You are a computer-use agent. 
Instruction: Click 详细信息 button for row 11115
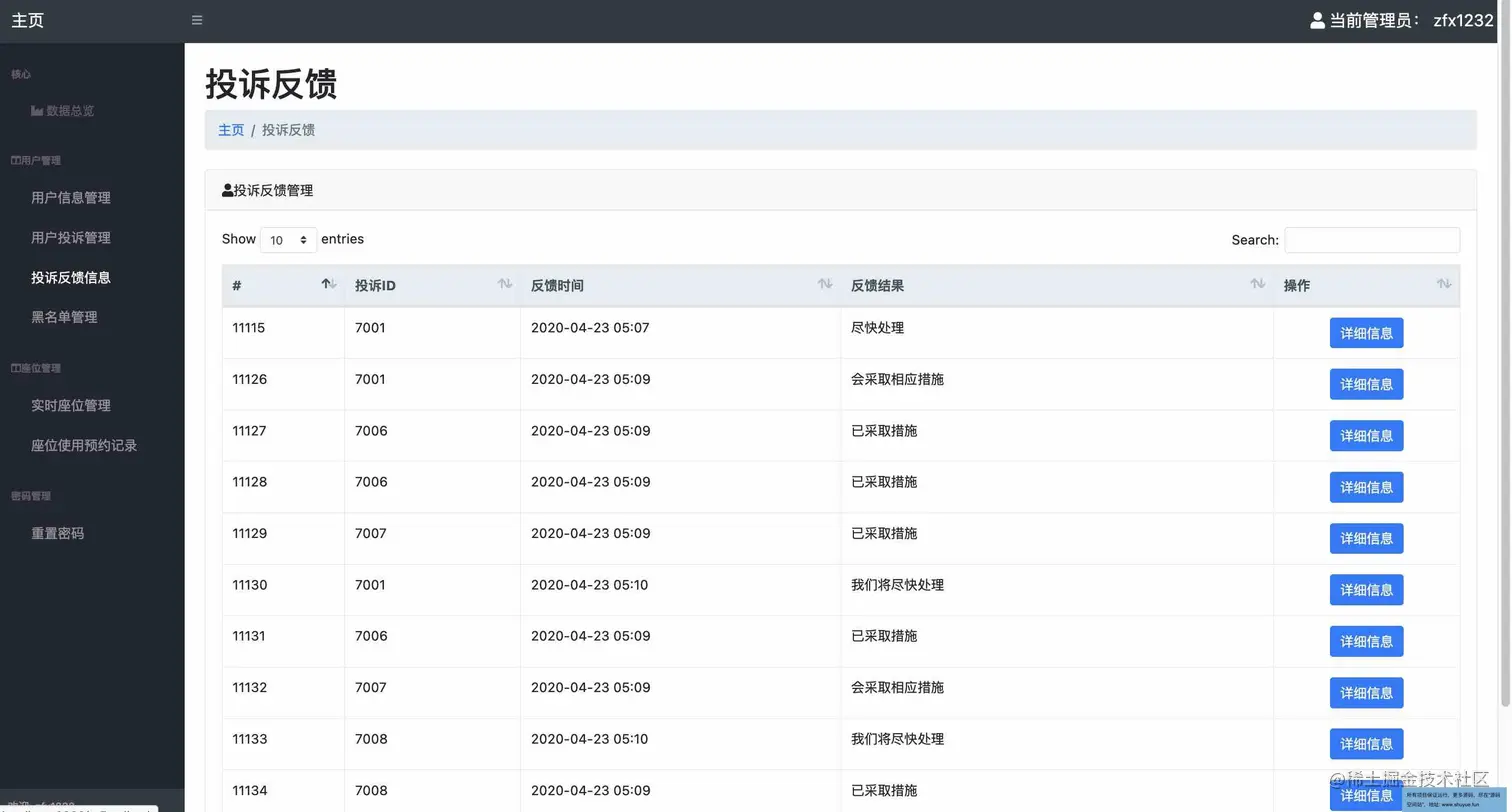pos(1366,333)
